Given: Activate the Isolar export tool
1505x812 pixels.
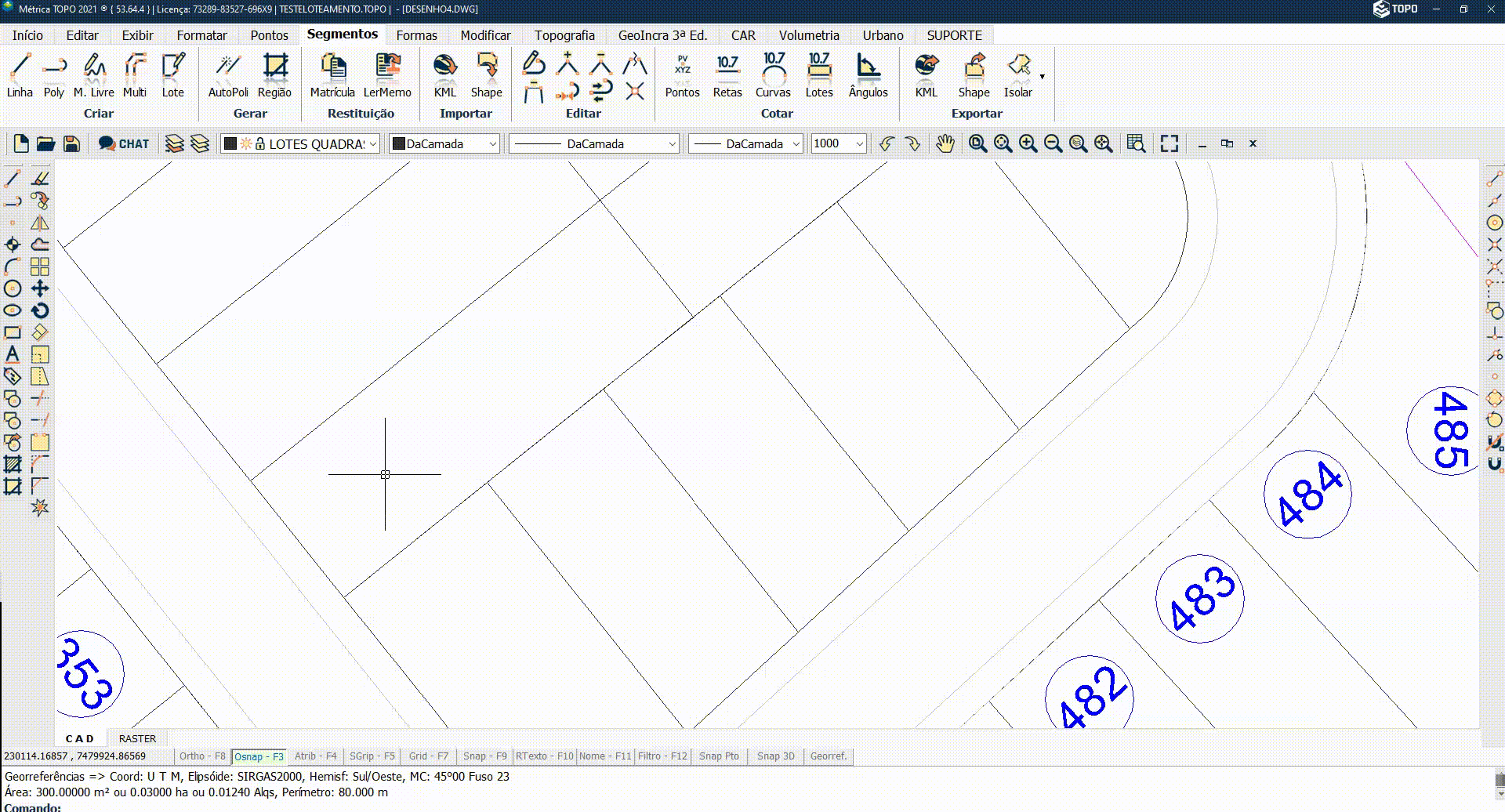Looking at the screenshot, I should [1018, 74].
